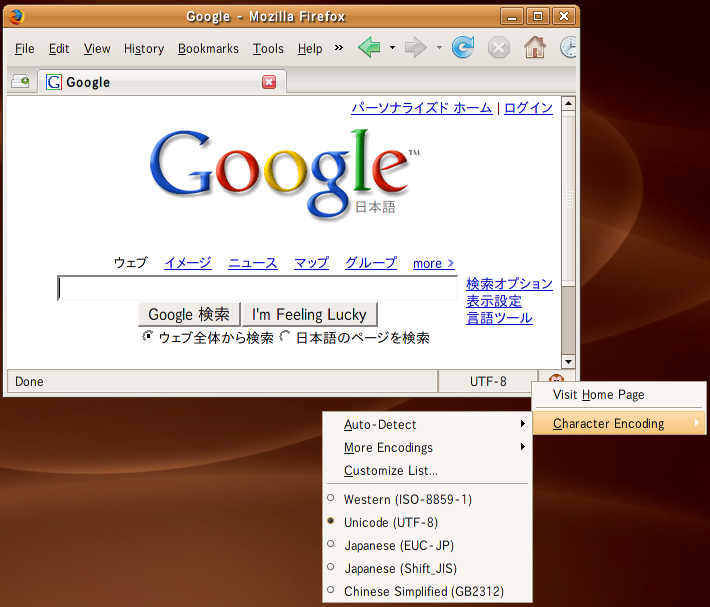Screen dimensions: 710x607
Task: Click the scrollbar up arrow
Action: click(568, 104)
